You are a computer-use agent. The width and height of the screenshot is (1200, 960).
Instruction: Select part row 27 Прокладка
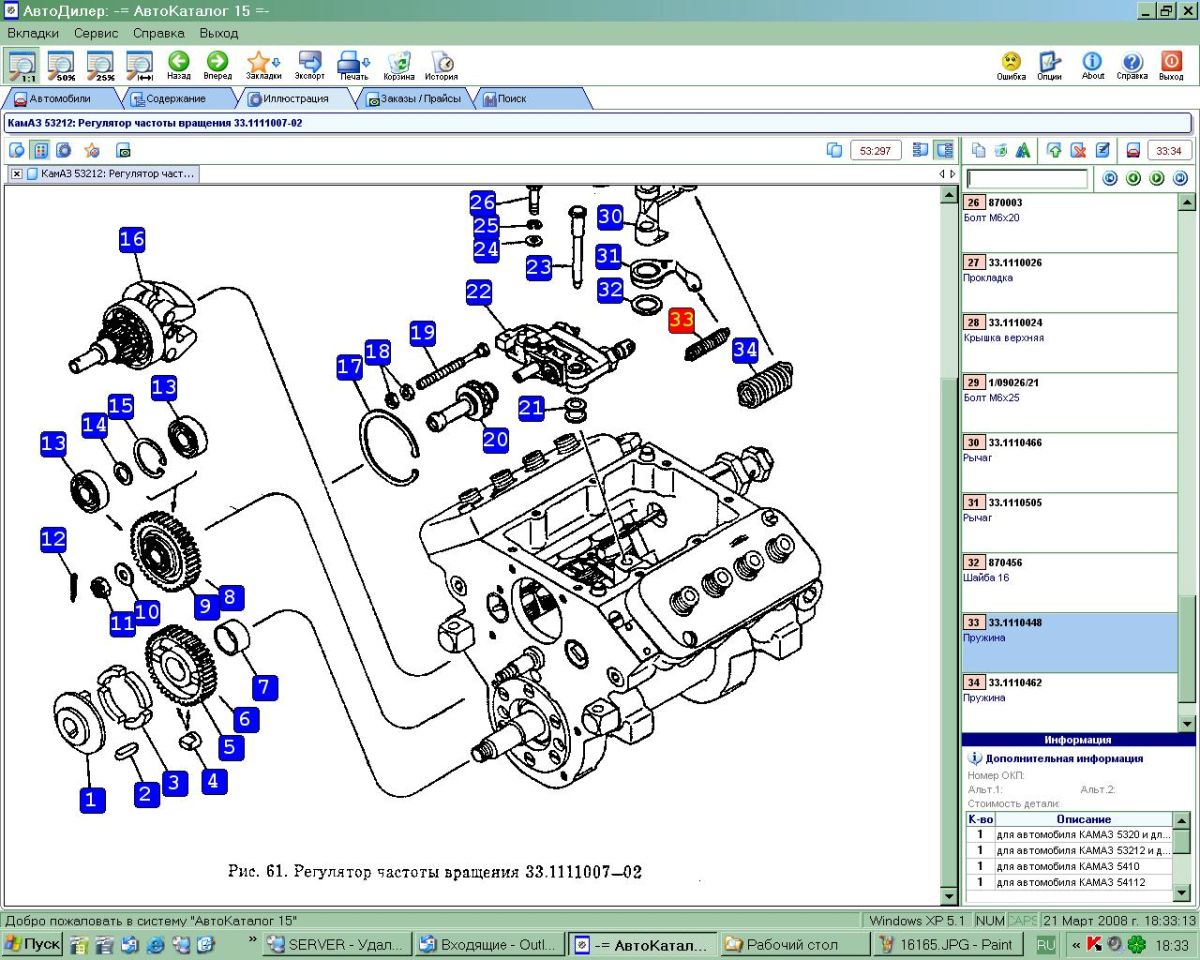pyautogui.click(x=1070, y=282)
